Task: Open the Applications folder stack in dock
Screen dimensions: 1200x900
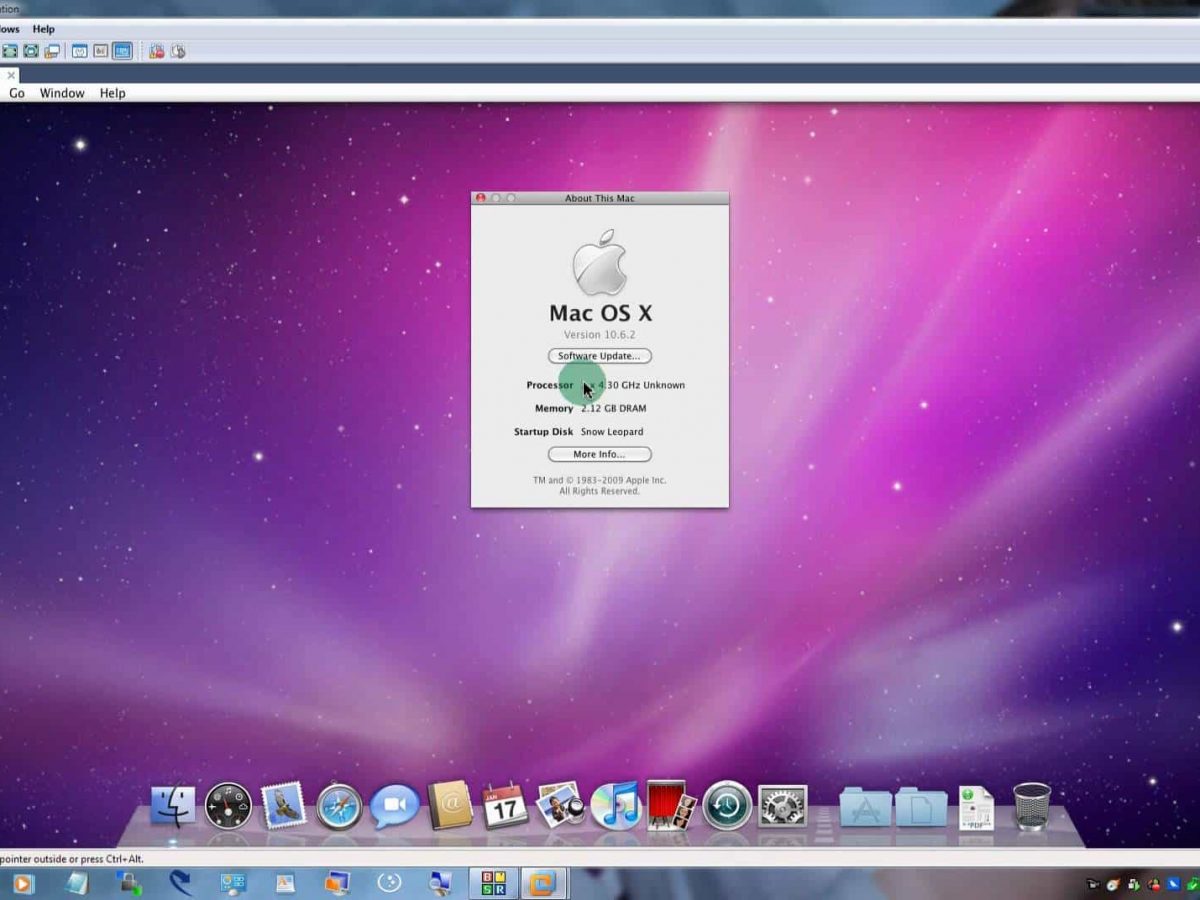Action: coord(865,806)
